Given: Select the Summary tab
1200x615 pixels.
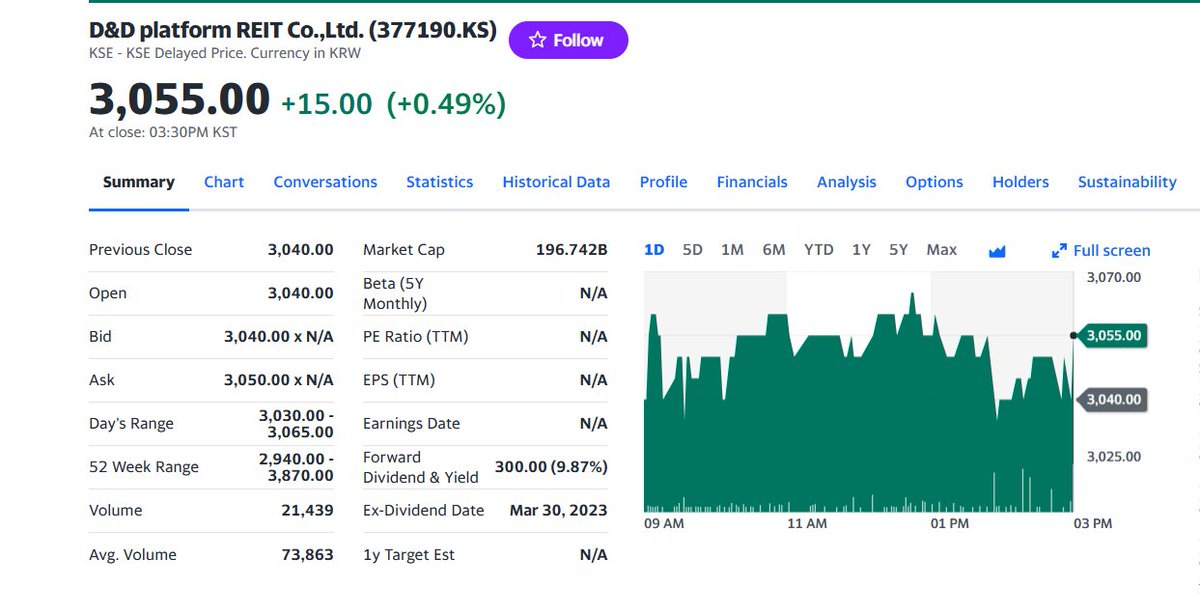Looking at the screenshot, I should coord(139,182).
